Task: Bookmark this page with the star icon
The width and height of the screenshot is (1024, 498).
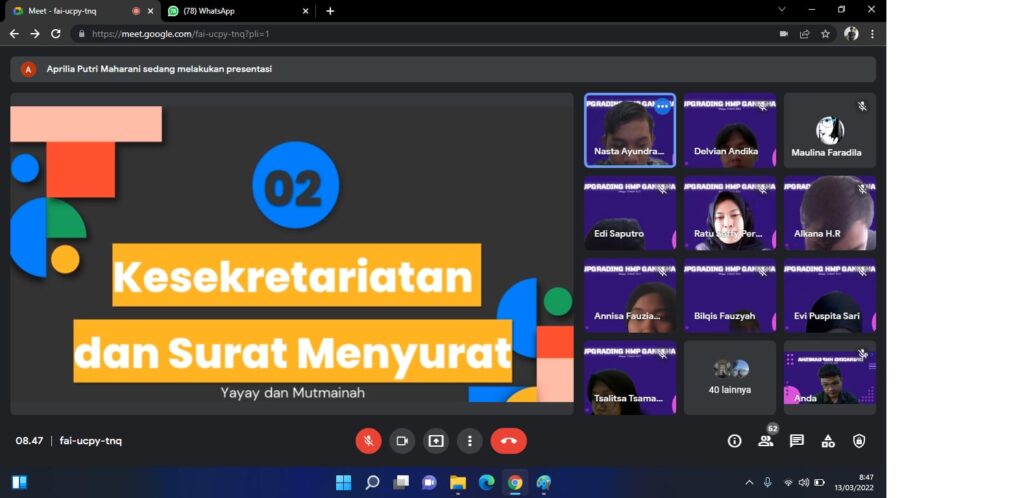Action: pyautogui.click(x=825, y=33)
